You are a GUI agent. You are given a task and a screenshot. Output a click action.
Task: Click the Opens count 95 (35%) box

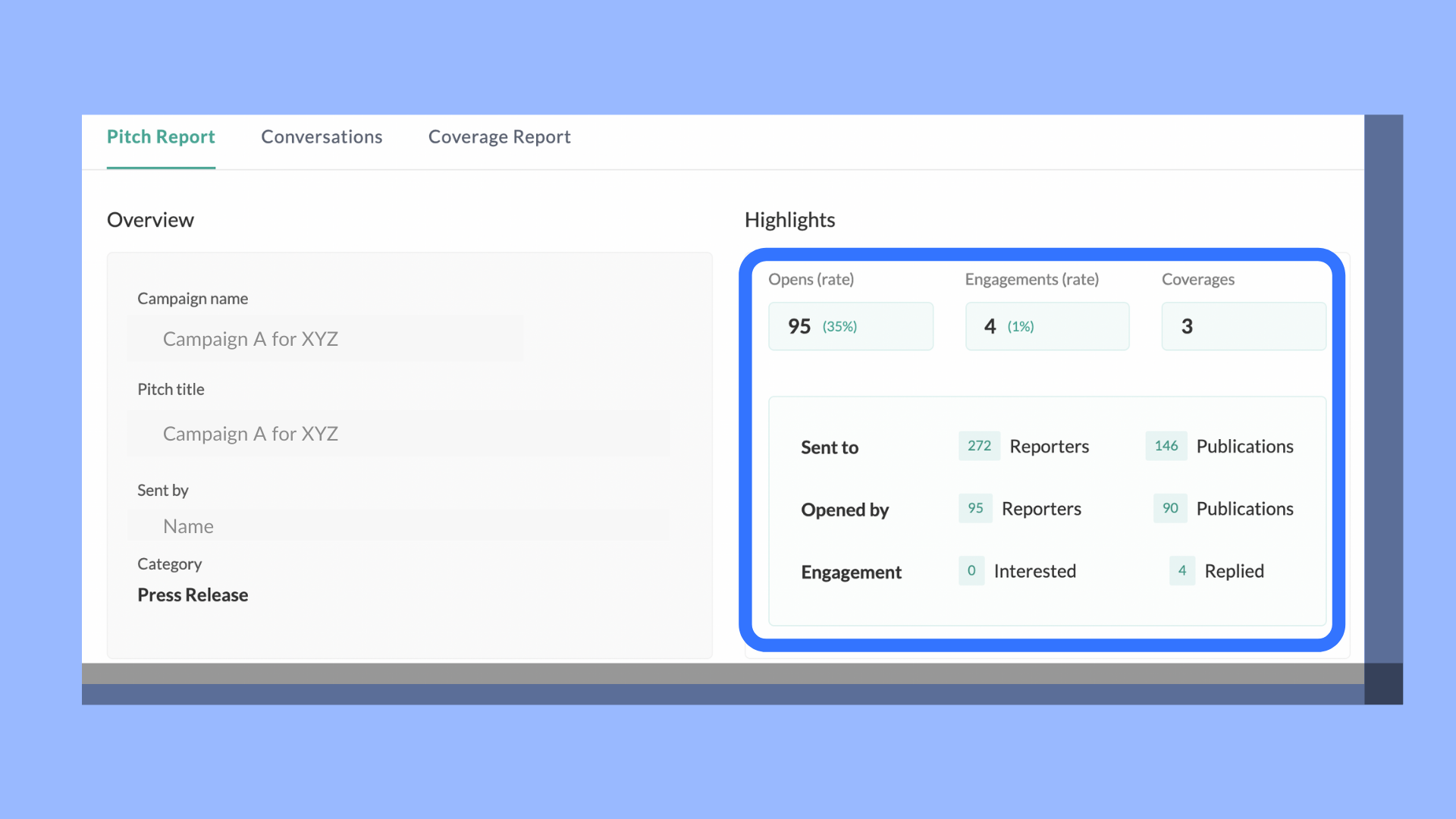coord(851,327)
